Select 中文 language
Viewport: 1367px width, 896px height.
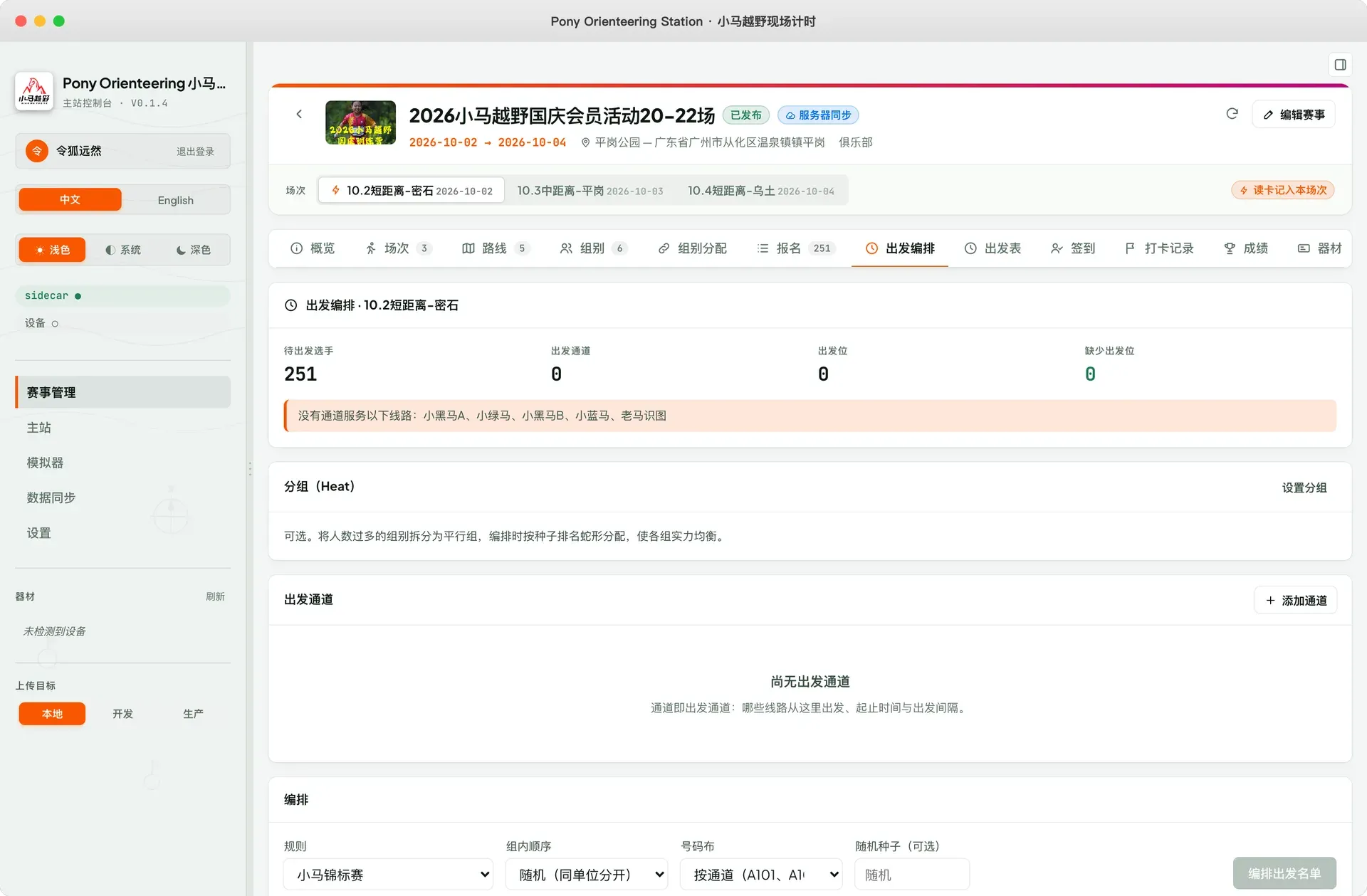(x=70, y=200)
